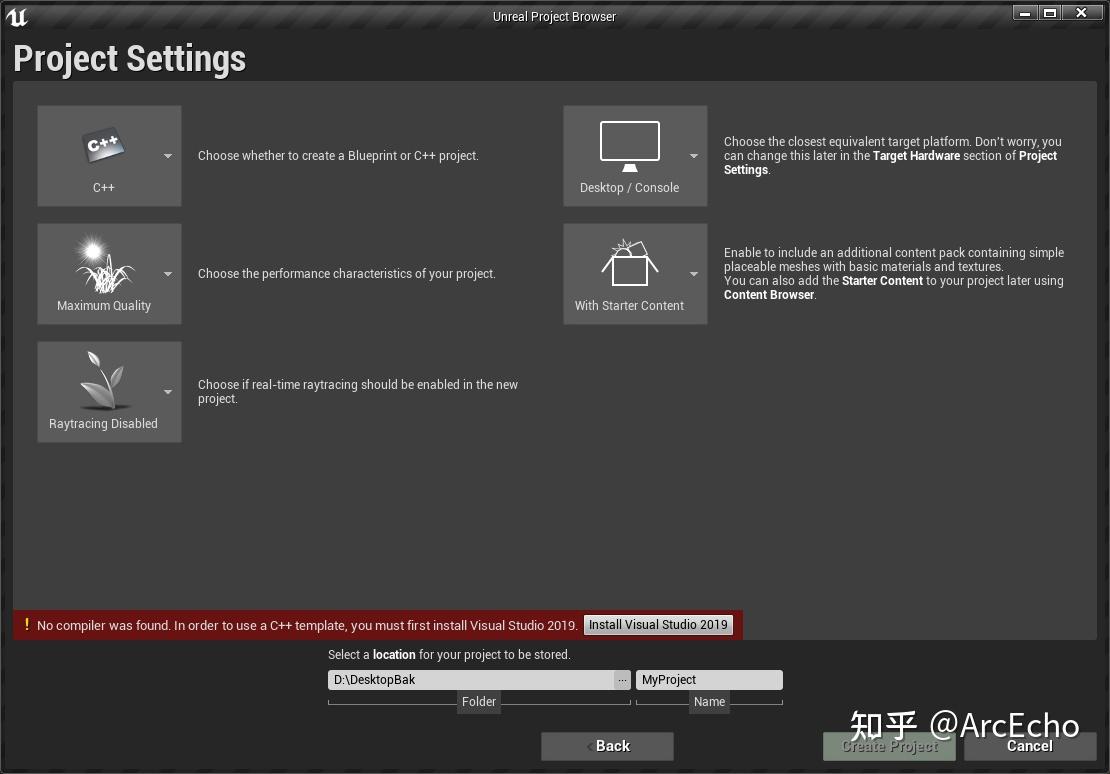
Task: Expand the target platform dropdown
Action: pyautogui.click(x=694, y=156)
